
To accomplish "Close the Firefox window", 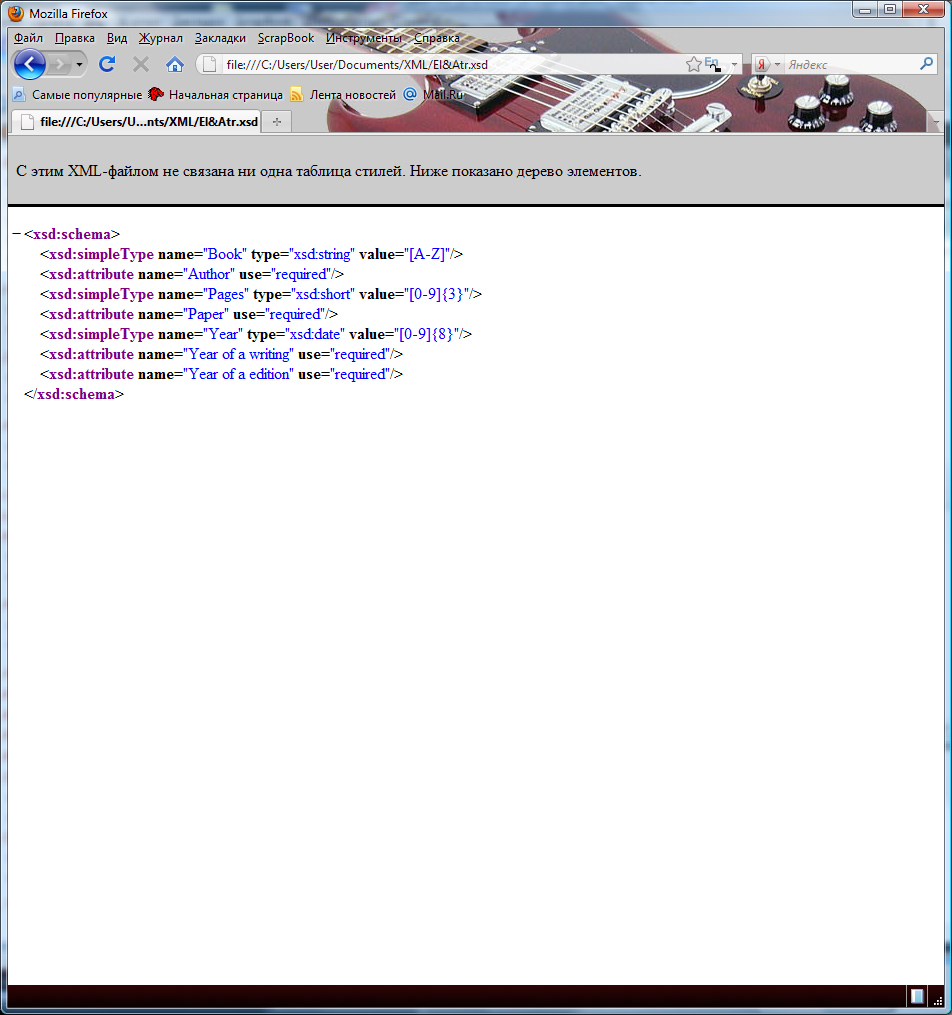I will pos(924,10).
